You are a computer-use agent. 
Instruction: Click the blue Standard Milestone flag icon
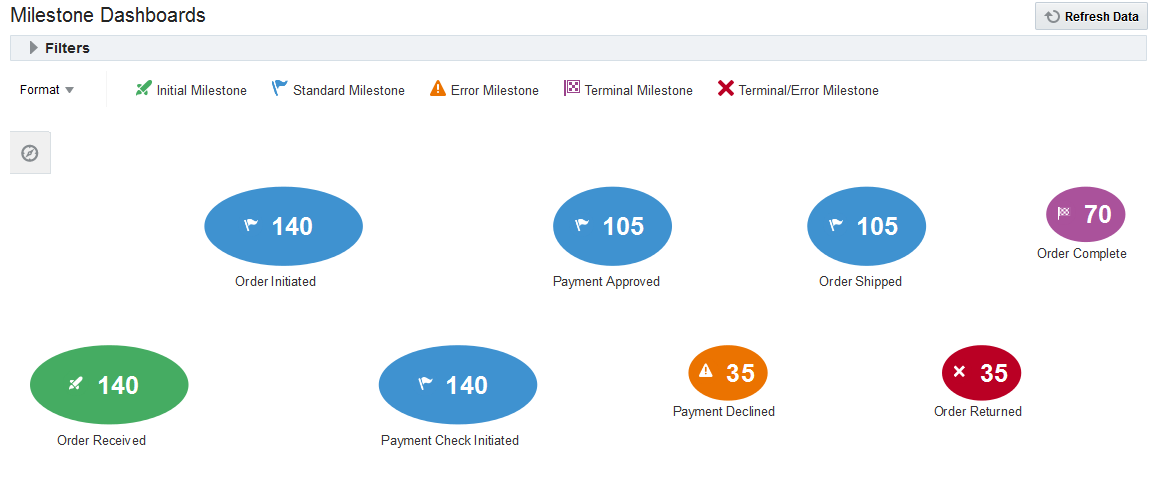pos(280,89)
